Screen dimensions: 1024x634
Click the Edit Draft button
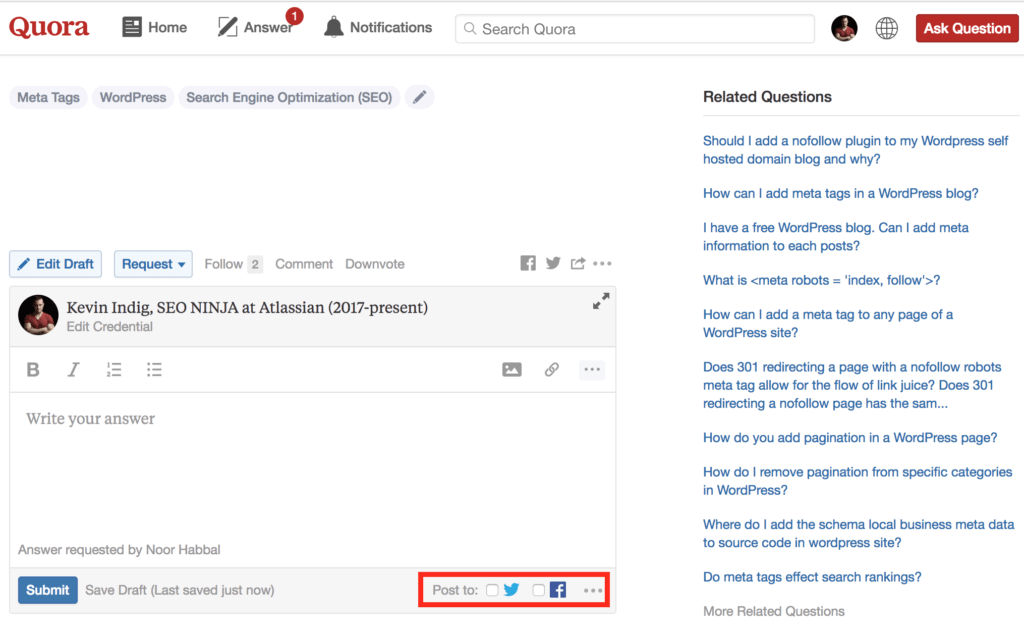click(56, 264)
